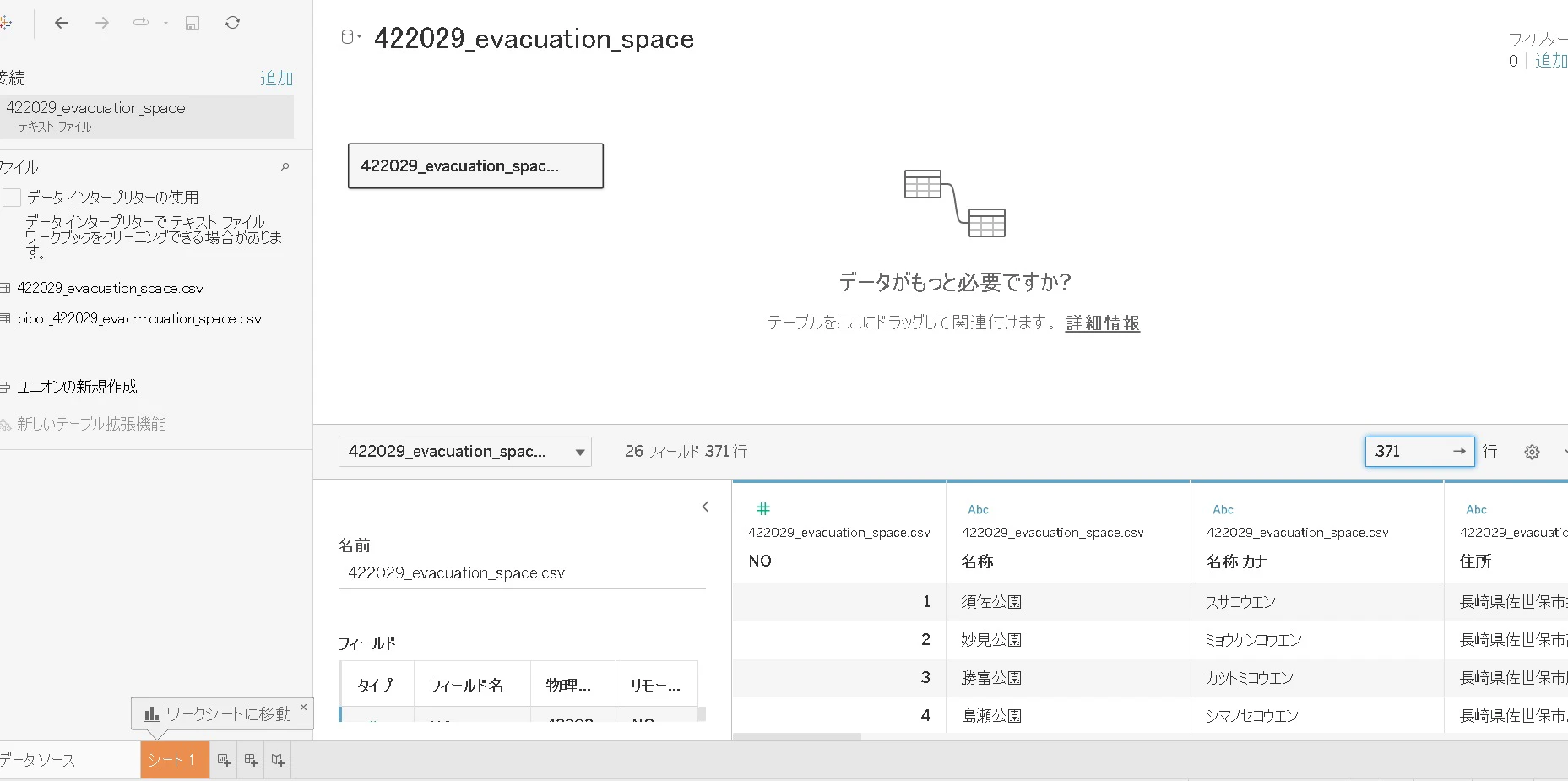Edit the name field 422029_evacuation_space.csv
The image size is (1568, 781).
(x=522, y=573)
